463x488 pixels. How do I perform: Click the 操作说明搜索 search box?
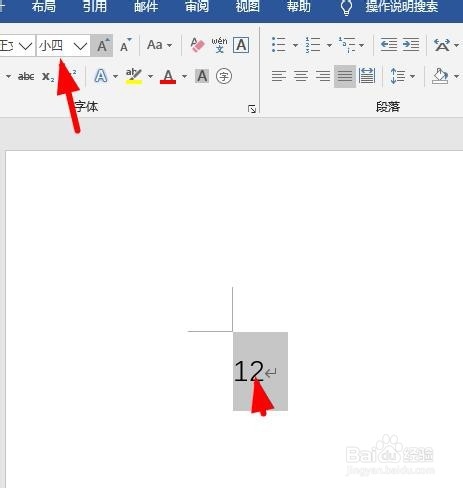(402, 7)
